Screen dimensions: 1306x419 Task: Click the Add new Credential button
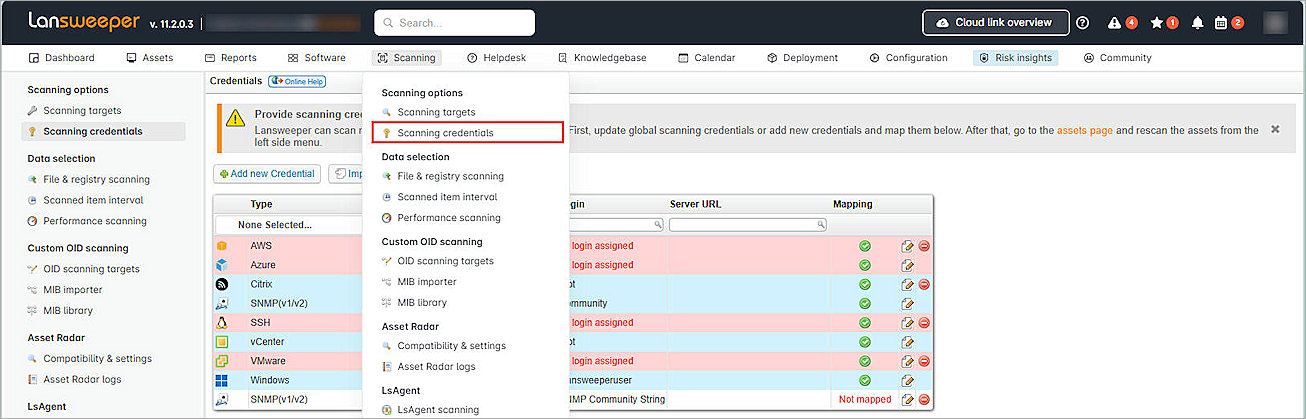(266, 174)
